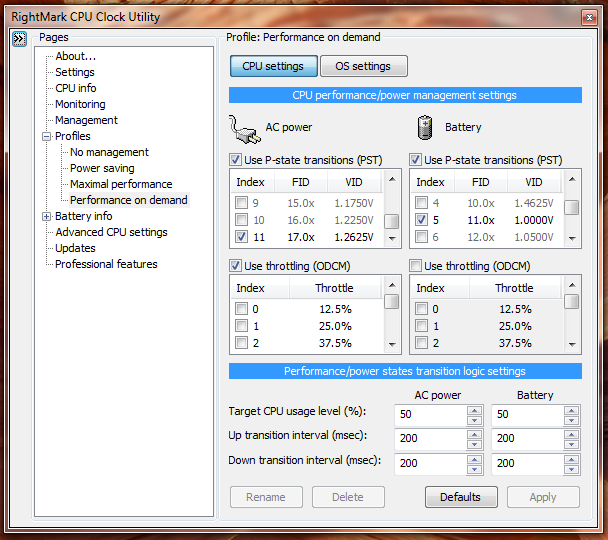Click the Defaults button
Image resolution: width=608 pixels, height=540 pixels.
tap(461, 497)
